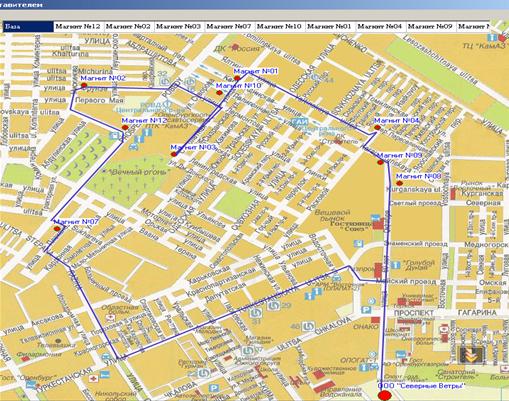The width and height of the screenshot is (509, 401).
Task: Click the ООО Северные Ветры label
Action: click(x=421, y=386)
